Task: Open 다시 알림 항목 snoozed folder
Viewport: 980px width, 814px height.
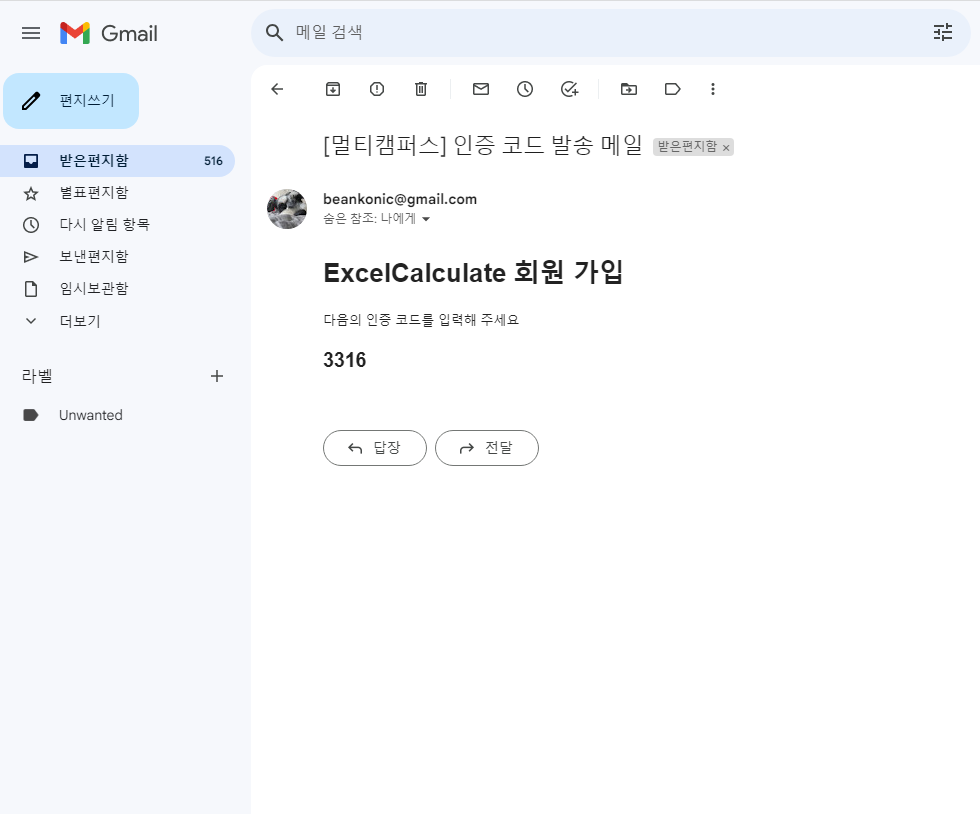Action: (118, 225)
